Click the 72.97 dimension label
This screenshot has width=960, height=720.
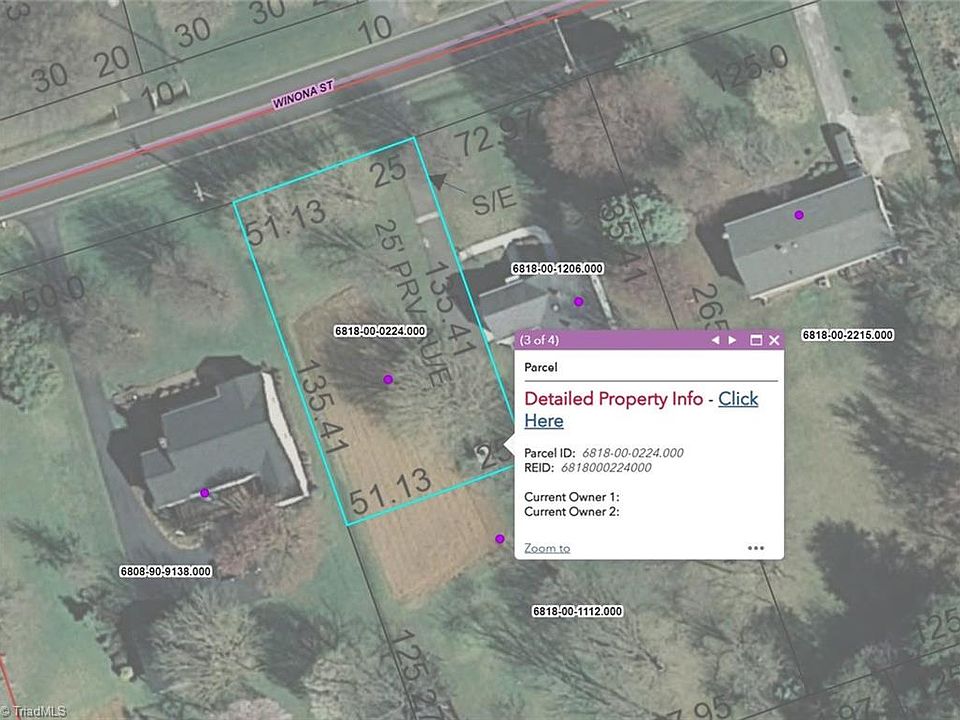click(x=497, y=133)
